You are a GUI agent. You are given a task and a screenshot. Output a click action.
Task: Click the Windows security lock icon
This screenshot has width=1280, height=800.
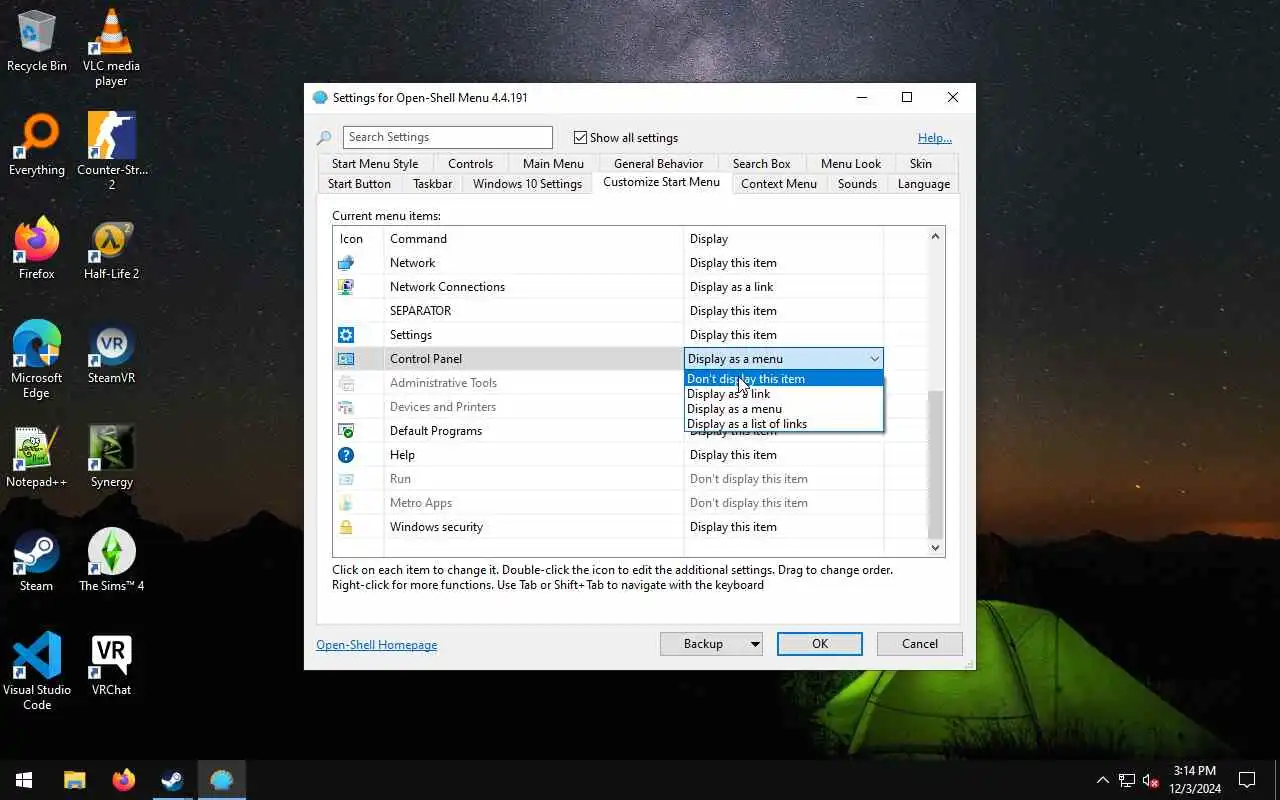click(x=346, y=527)
